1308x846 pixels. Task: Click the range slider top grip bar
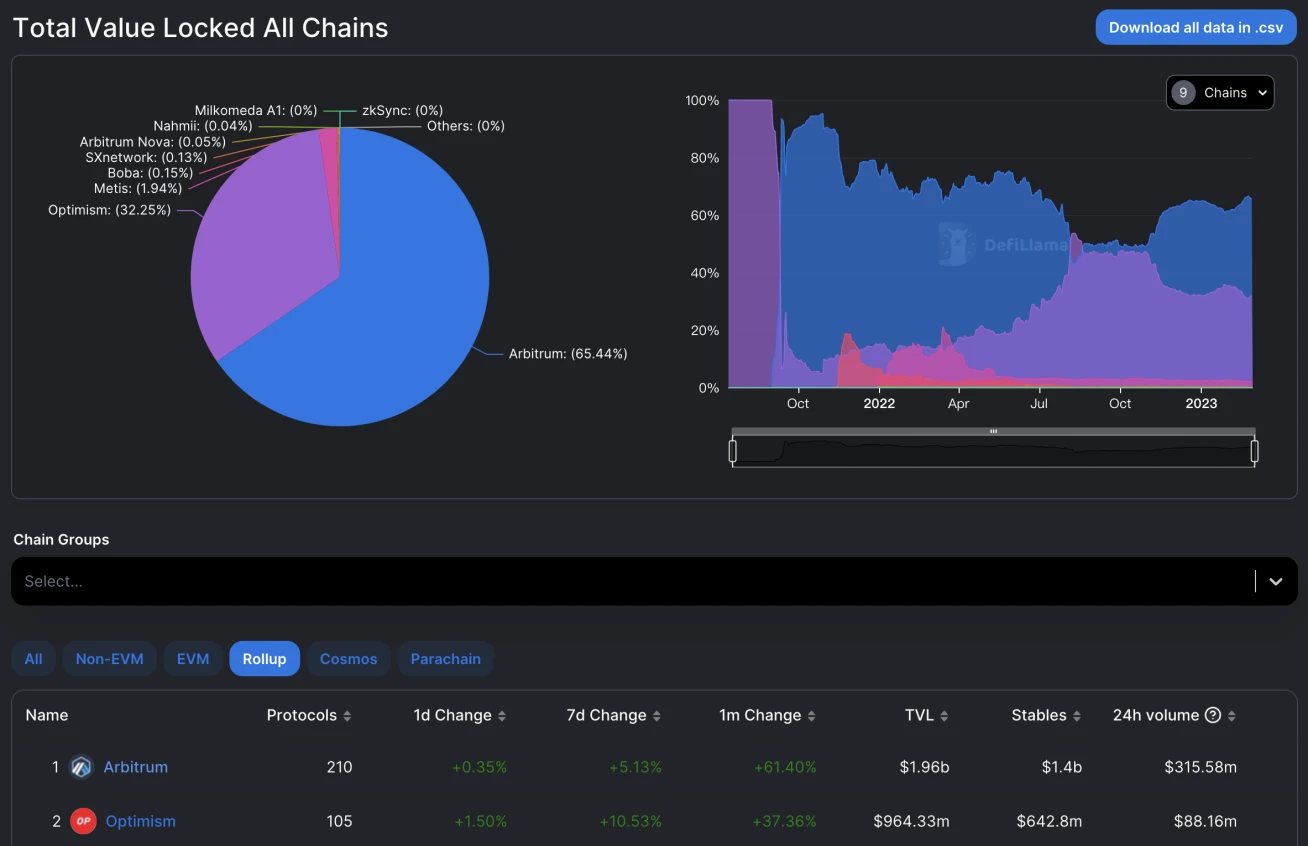(993, 432)
